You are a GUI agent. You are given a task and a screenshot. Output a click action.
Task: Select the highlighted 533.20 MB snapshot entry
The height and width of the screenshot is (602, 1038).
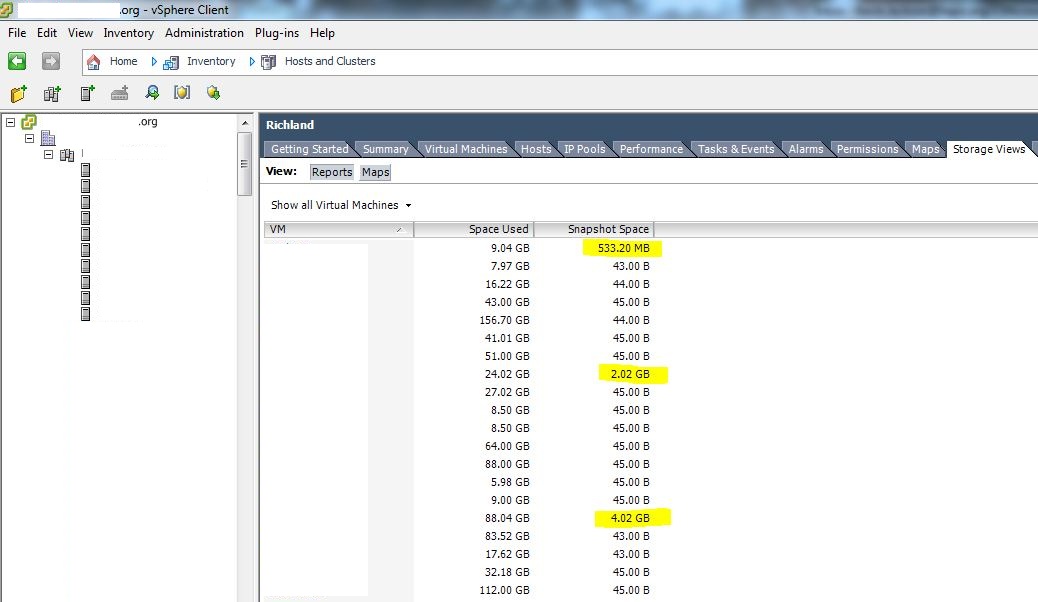coord(623,247)
